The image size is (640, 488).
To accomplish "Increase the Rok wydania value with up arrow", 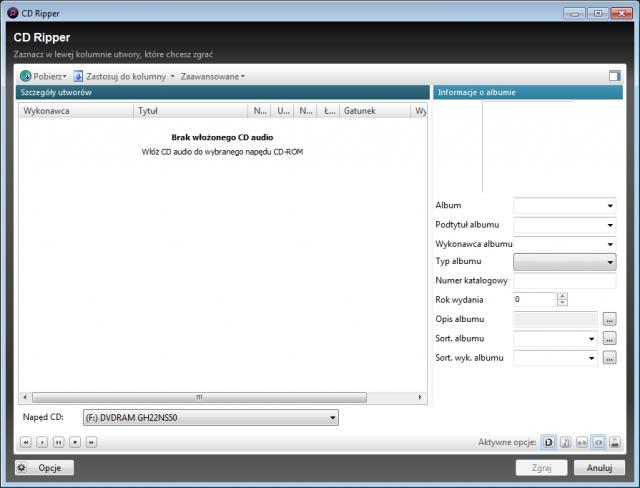I will [562, 295].
